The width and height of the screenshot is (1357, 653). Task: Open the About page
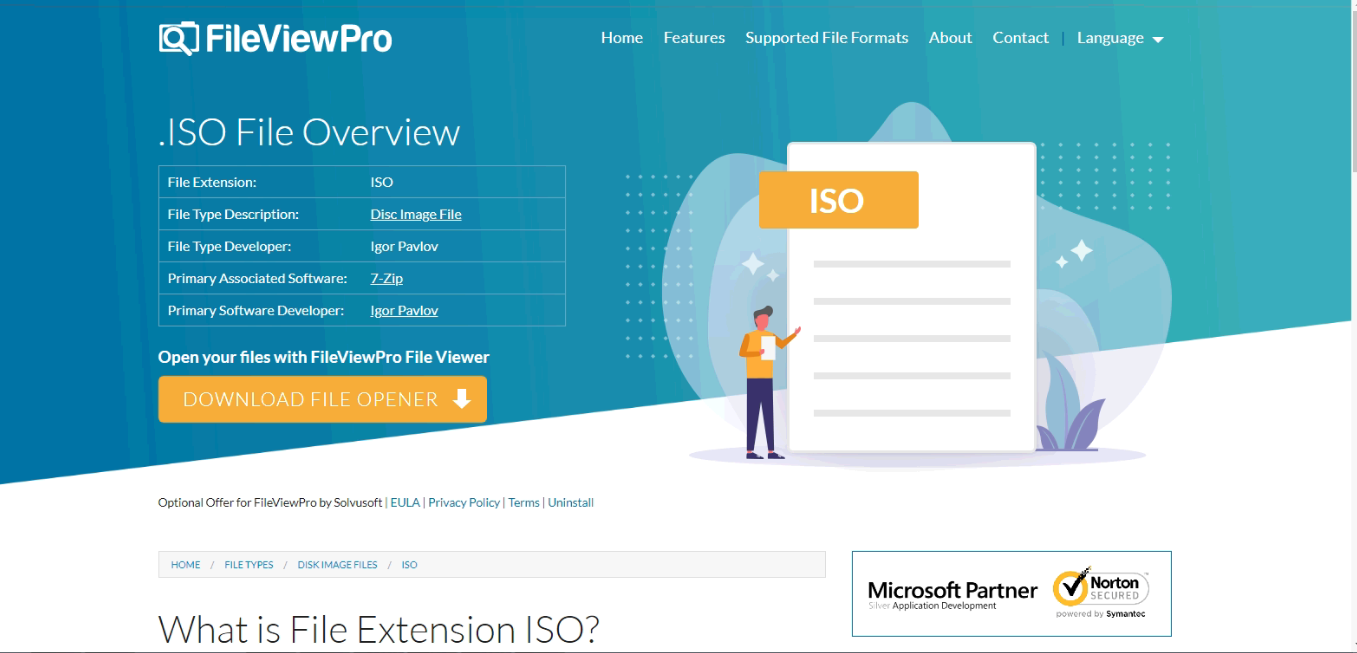(x=950, y=38)
